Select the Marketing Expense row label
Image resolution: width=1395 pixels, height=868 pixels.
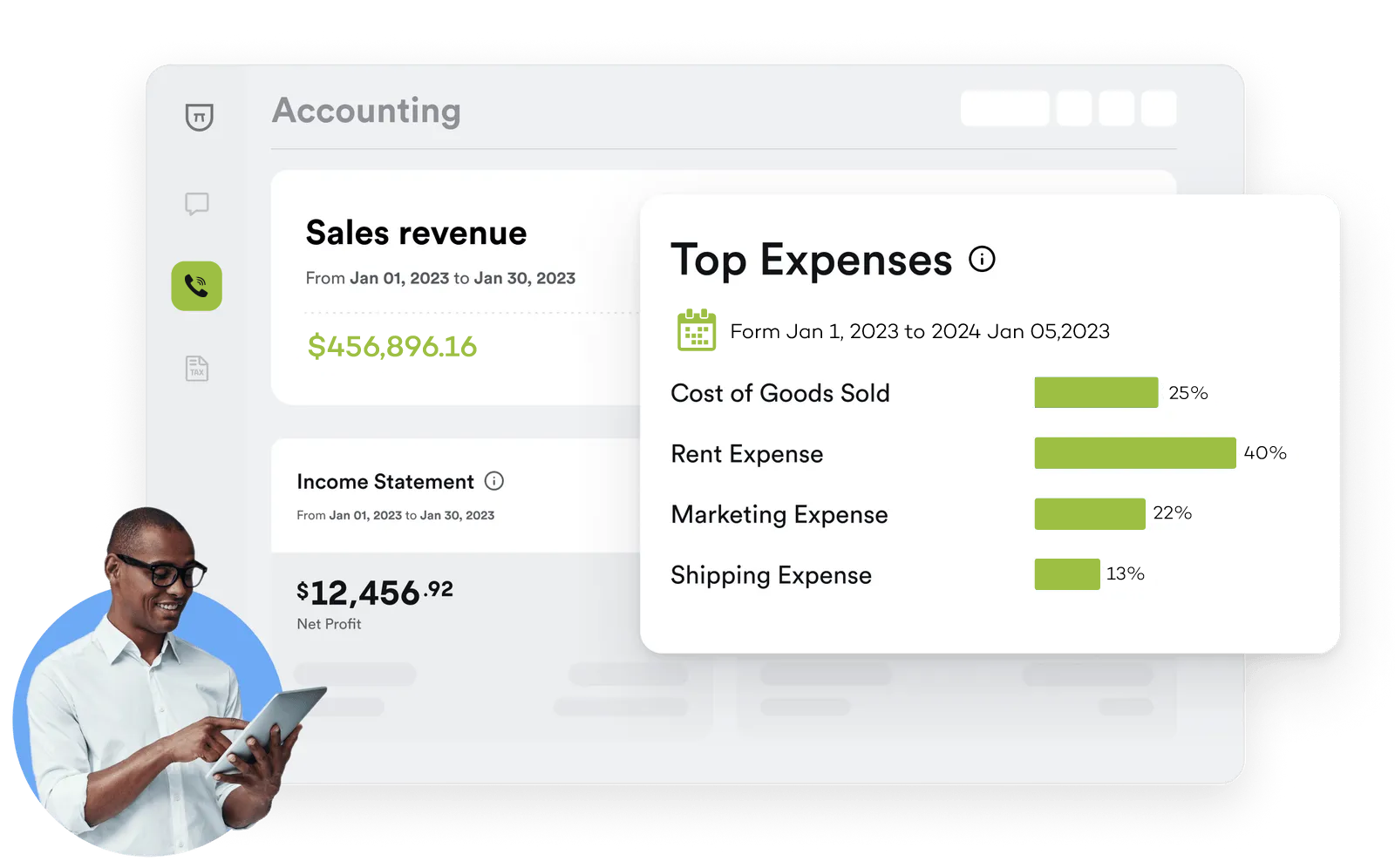779,515
